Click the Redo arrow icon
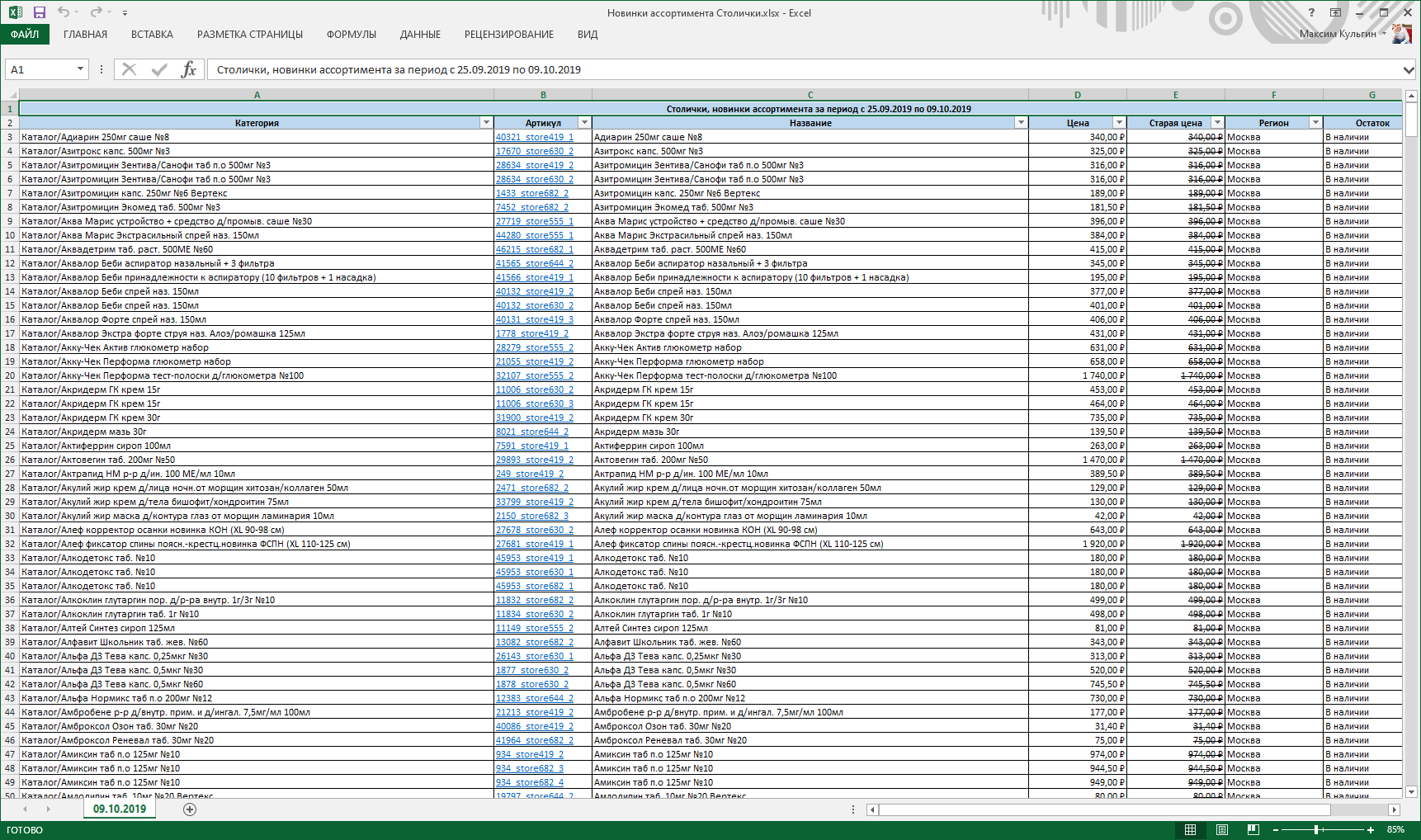 tap(96, 12)
